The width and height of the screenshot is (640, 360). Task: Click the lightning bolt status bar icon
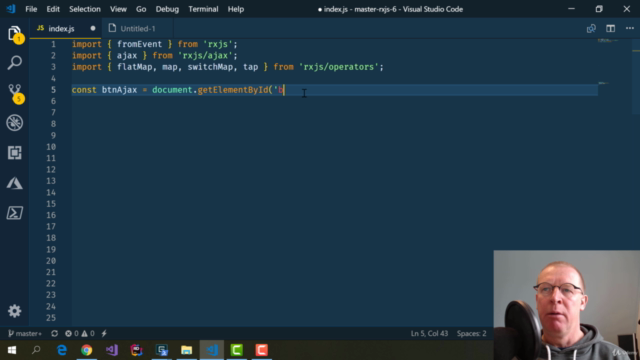(x=104, y=333)
